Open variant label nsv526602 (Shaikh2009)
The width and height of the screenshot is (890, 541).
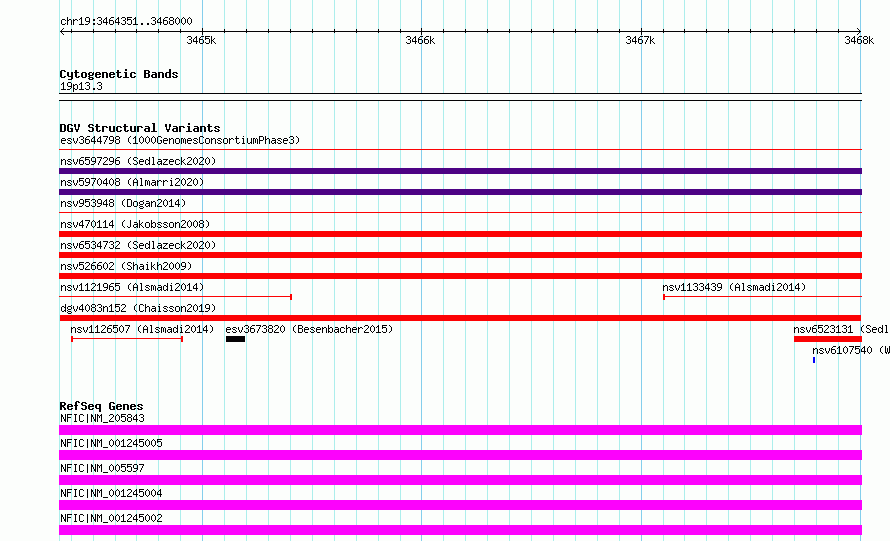(126, 266)
